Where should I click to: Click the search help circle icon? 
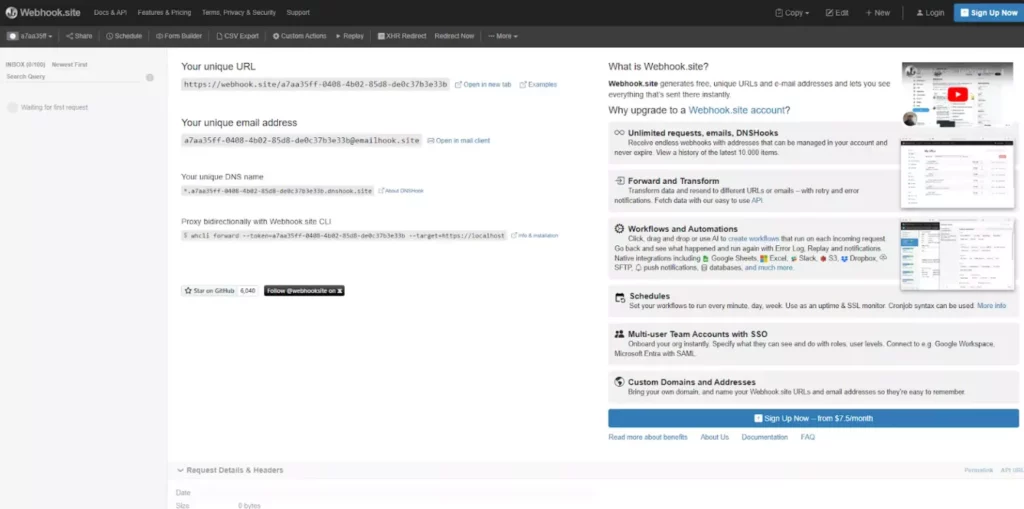pos(150,78)
